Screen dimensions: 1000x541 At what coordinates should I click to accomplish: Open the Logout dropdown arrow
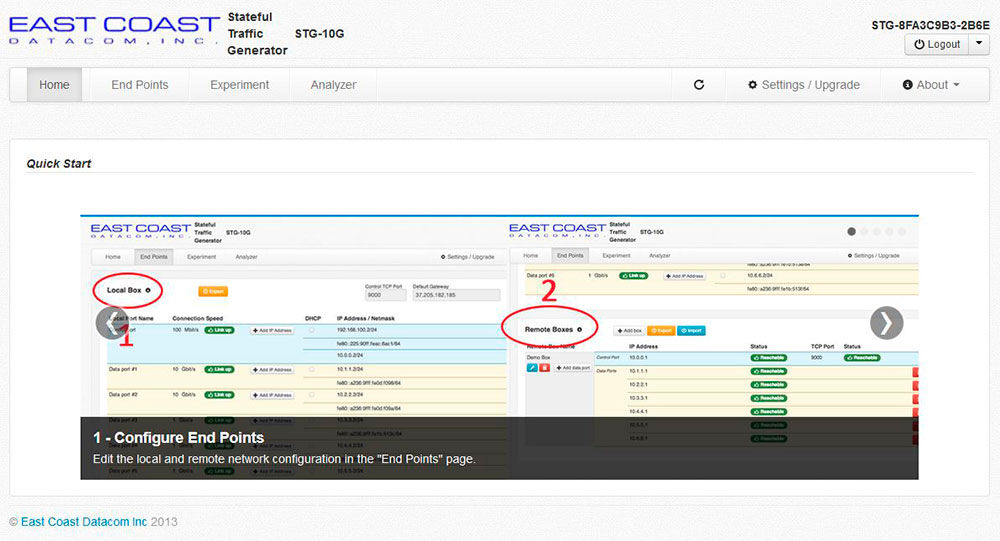coord(979,44)
